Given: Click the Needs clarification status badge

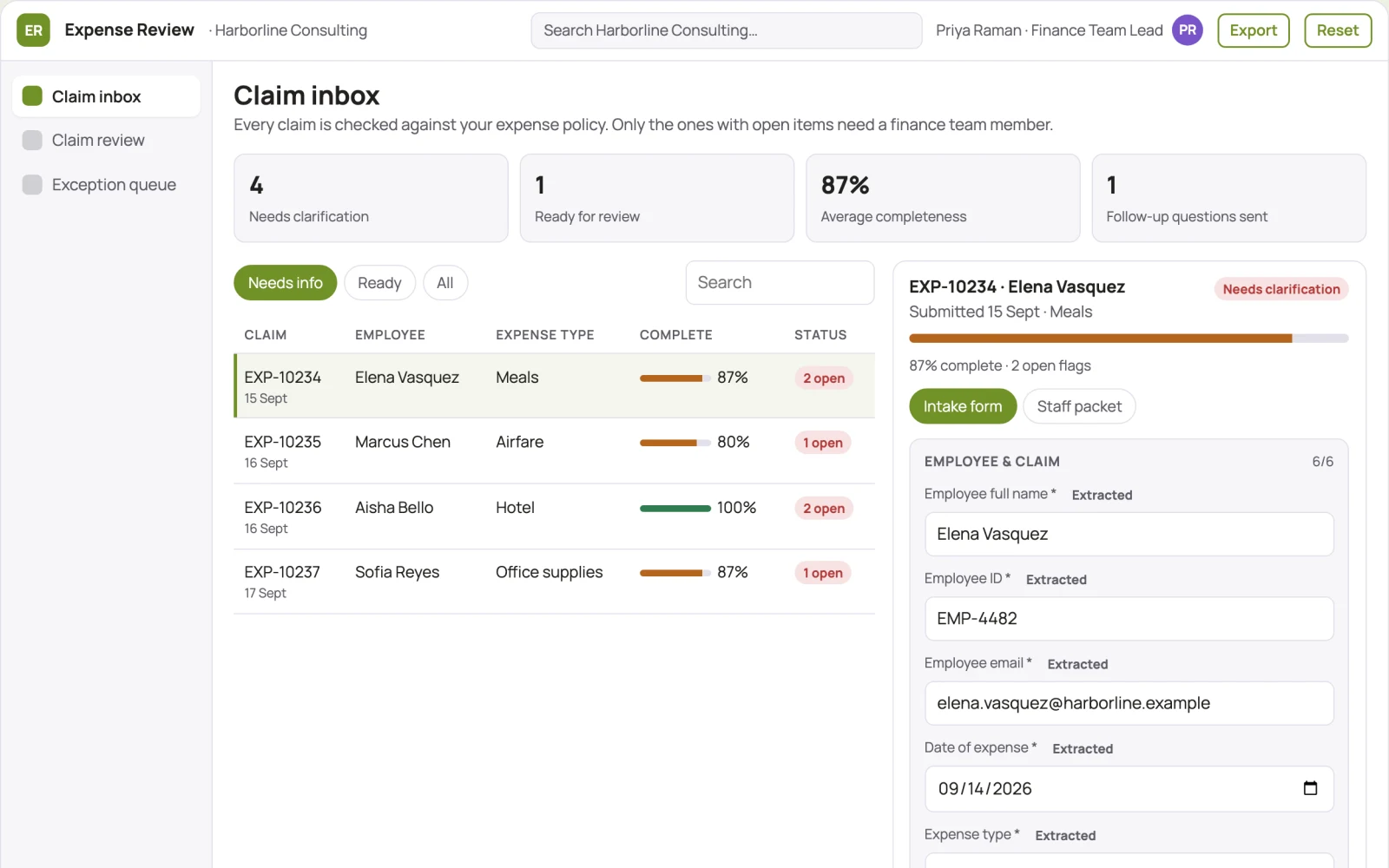Looking at the screenshot, I should click(x=1280, y=289).
